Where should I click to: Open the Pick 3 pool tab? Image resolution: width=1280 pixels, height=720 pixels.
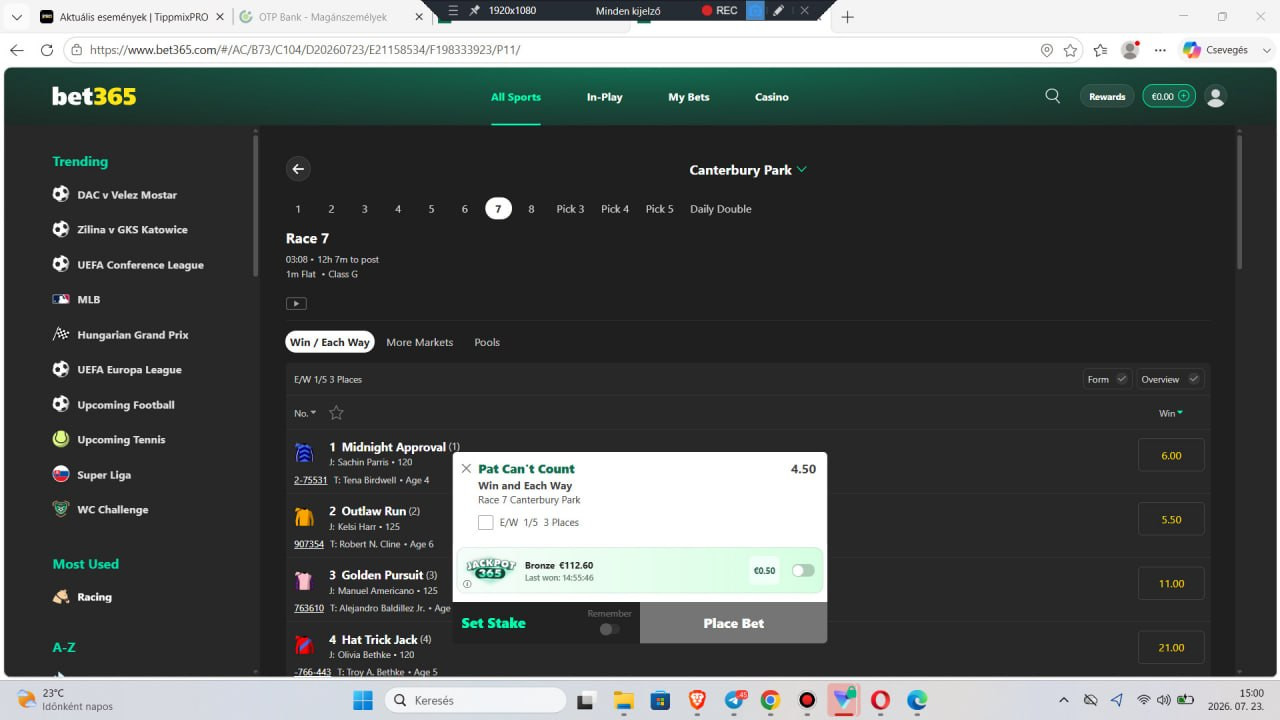(571, 209)
